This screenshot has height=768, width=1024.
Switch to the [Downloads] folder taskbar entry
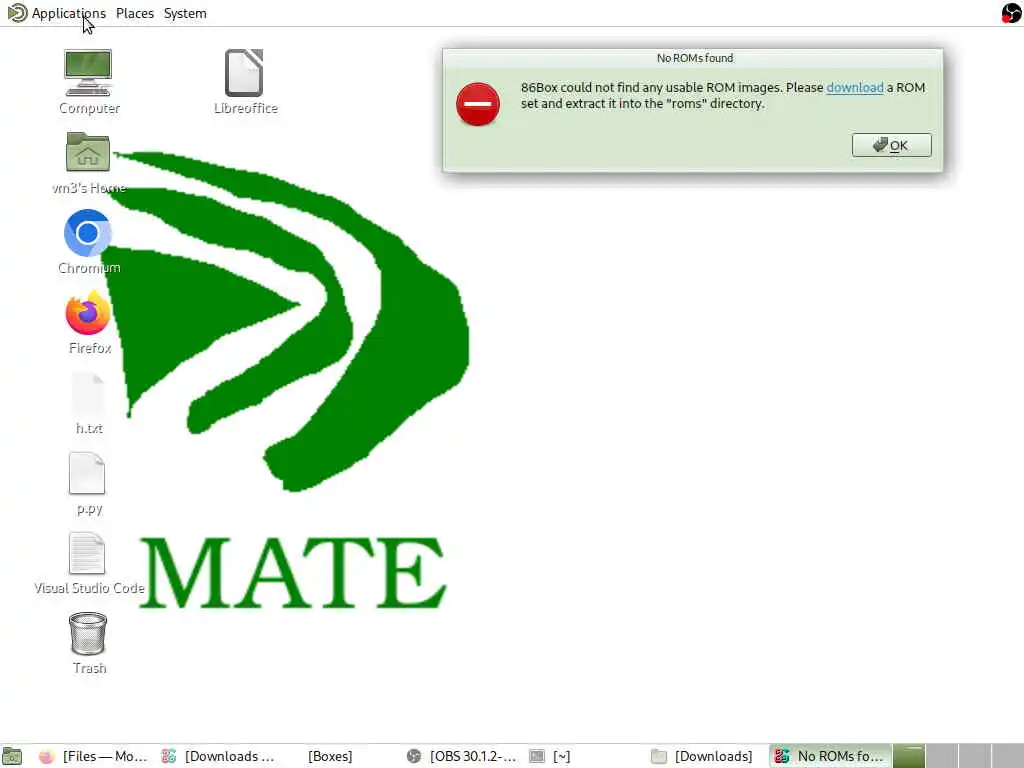coord(705,756)
